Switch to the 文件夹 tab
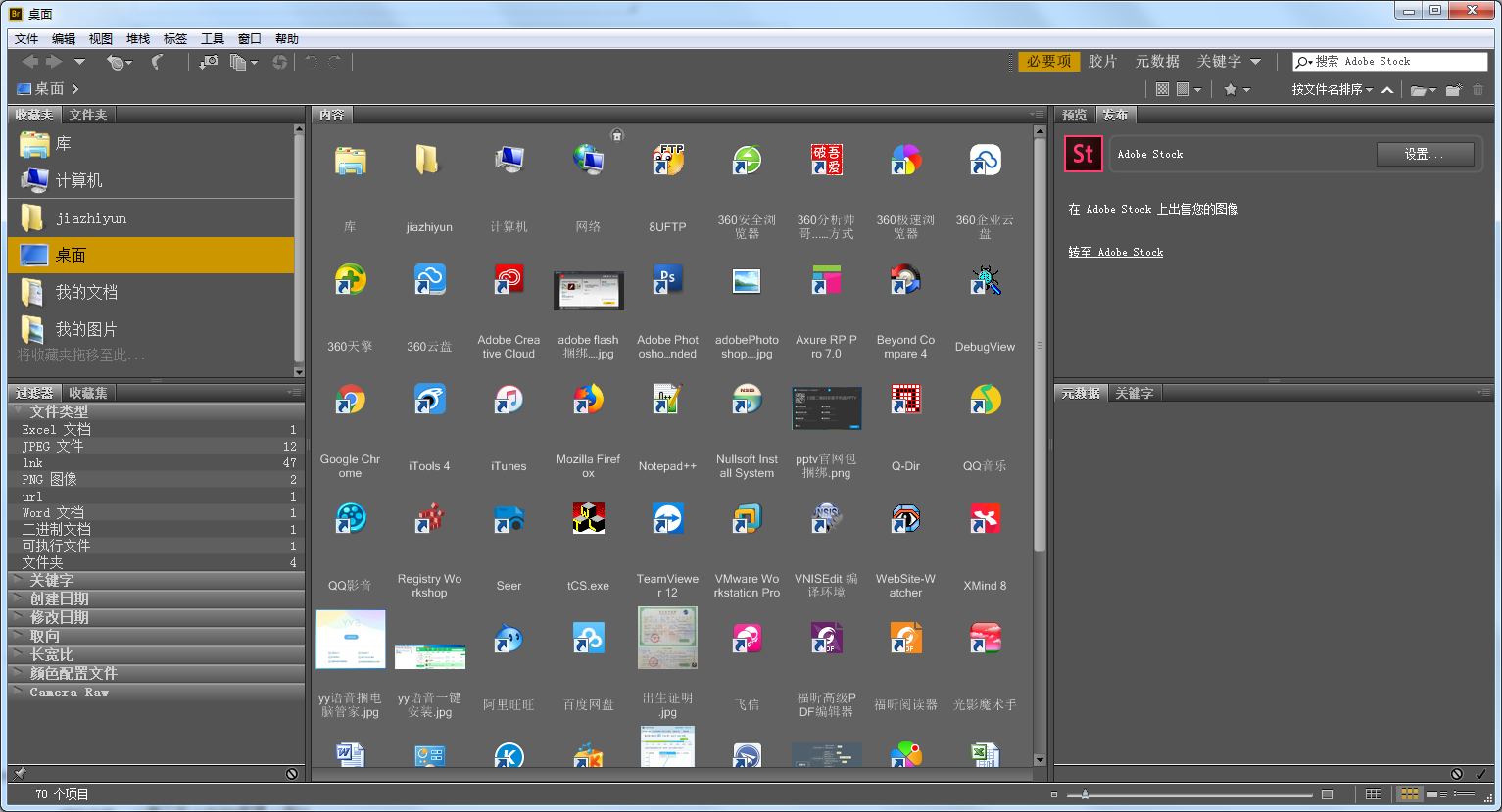Screen dimensions: 1502x812 pos(88,115)
